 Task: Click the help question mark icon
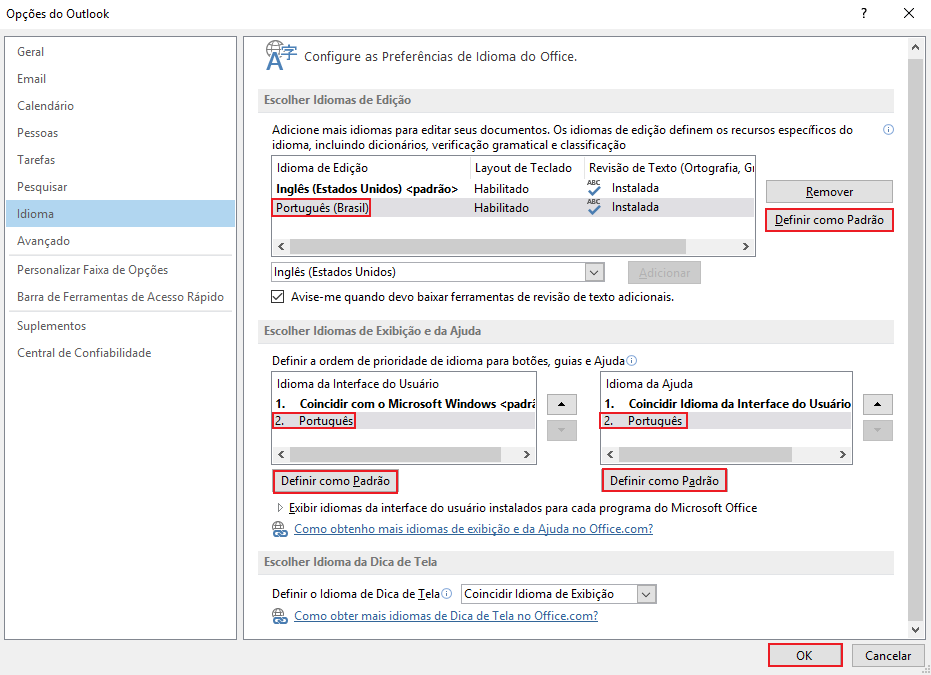[864, 13]
